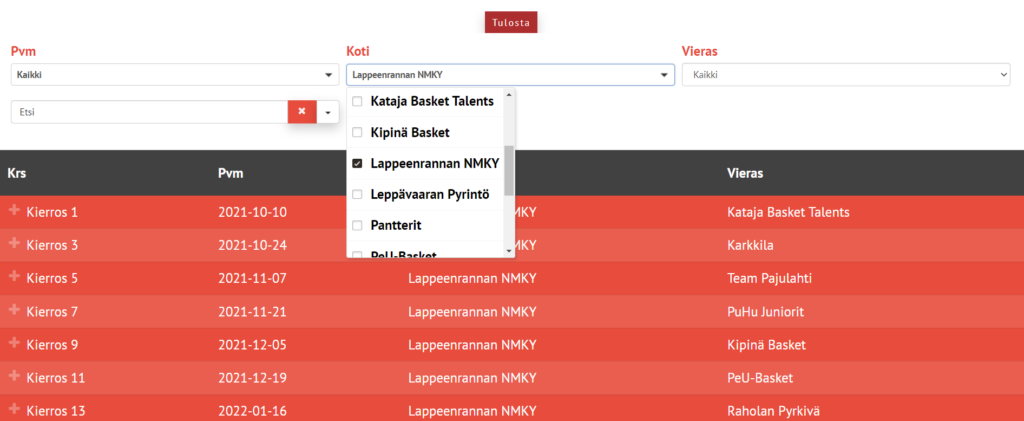Viewport: 1024px width, 421px height.
Task: Open the Koti dropdown showing Lappeenrannan NMKY
Action: [x=510, y=75]
